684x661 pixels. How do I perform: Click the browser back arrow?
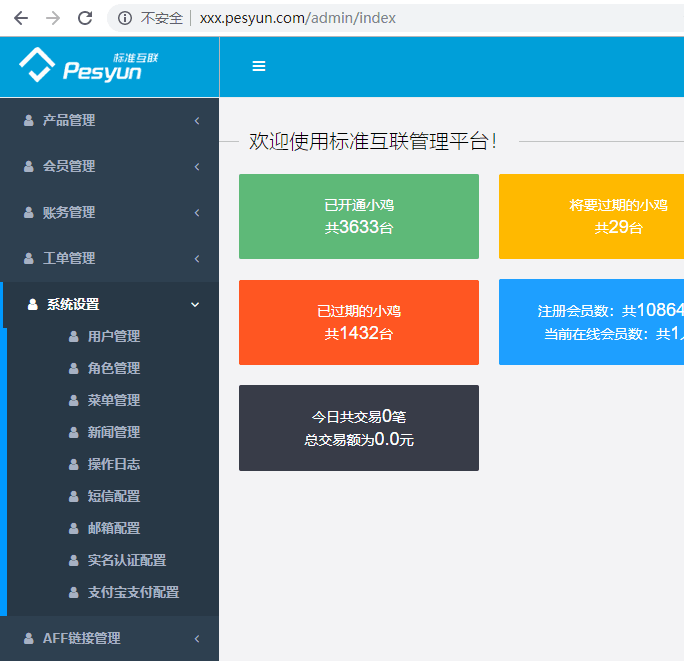[x=21, y=18]
